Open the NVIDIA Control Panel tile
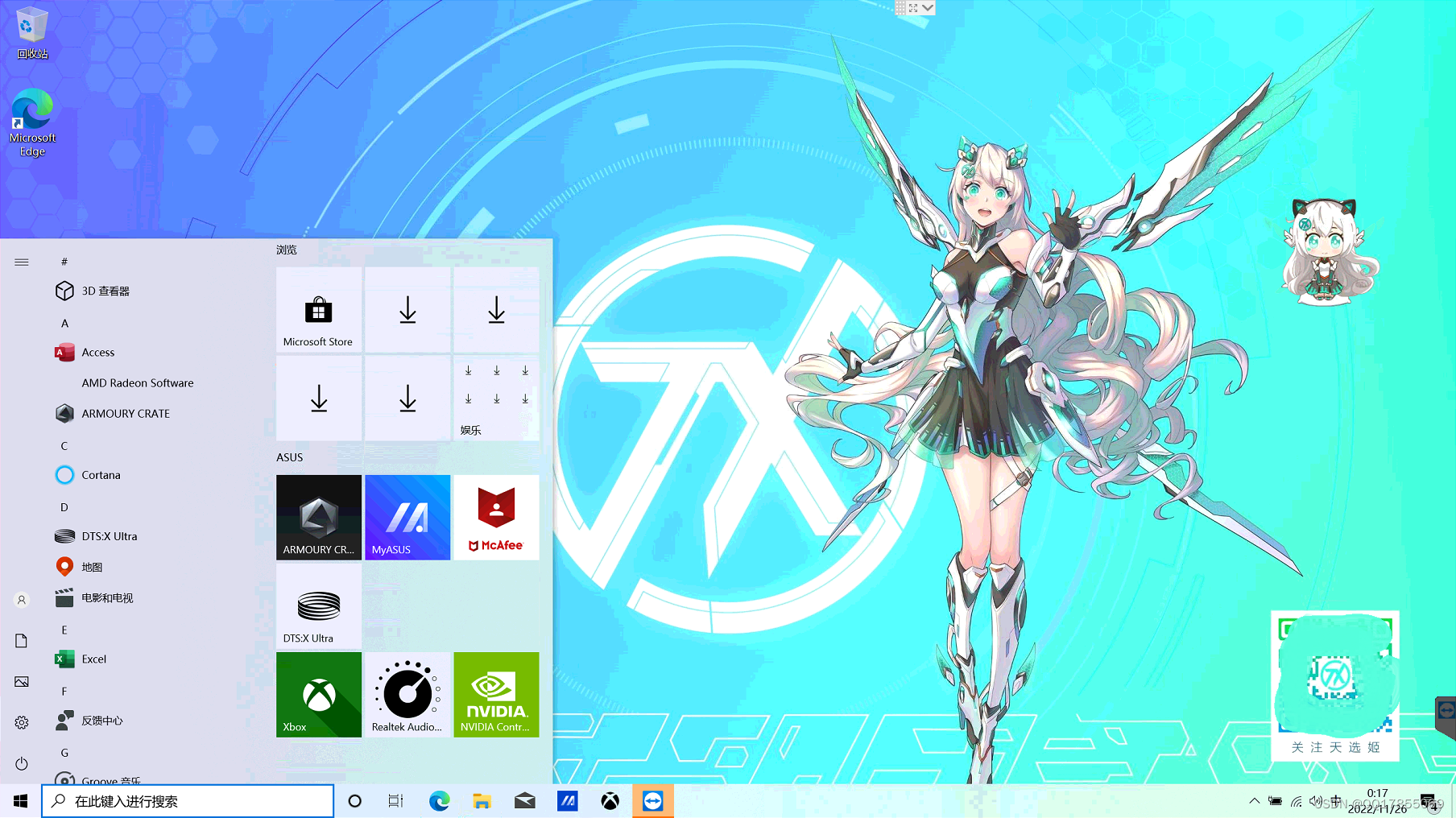Screen dimensions: 1456x818 (496, 695)
